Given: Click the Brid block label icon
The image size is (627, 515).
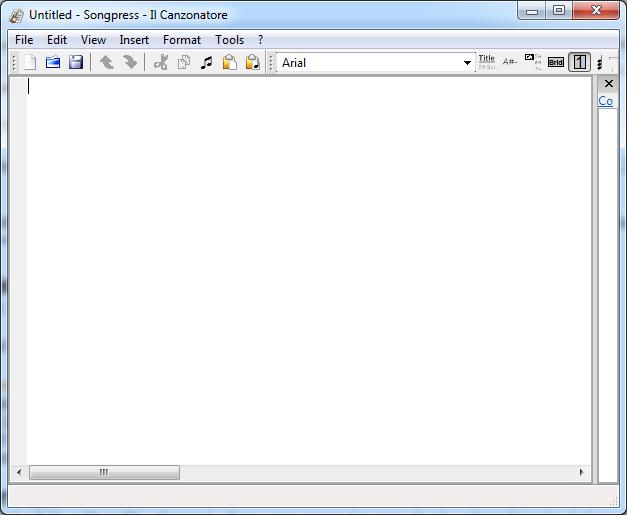Looking at the screenshot, I should pos(556,62).
